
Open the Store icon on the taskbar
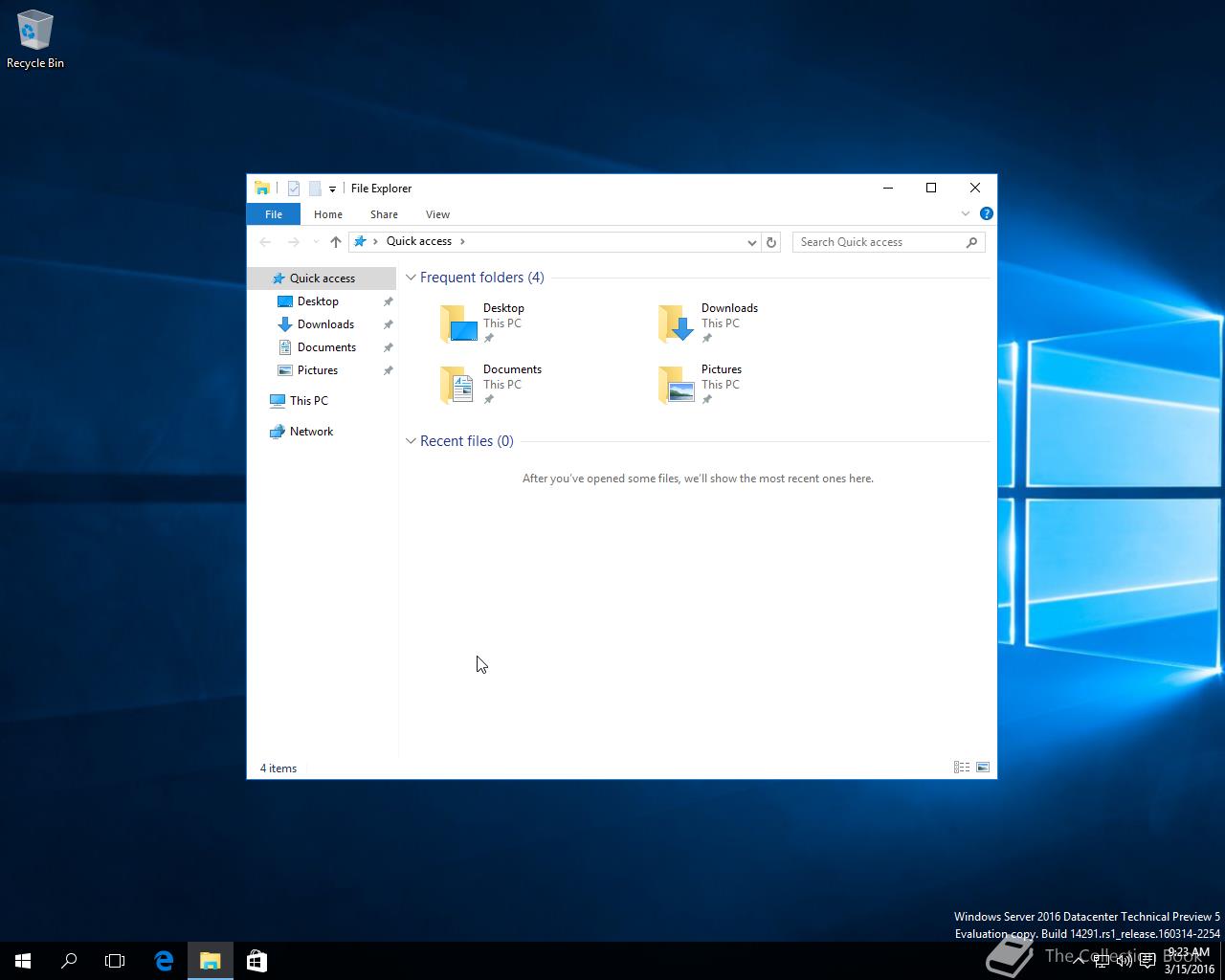pyautogui.click(x=256, y=961)
